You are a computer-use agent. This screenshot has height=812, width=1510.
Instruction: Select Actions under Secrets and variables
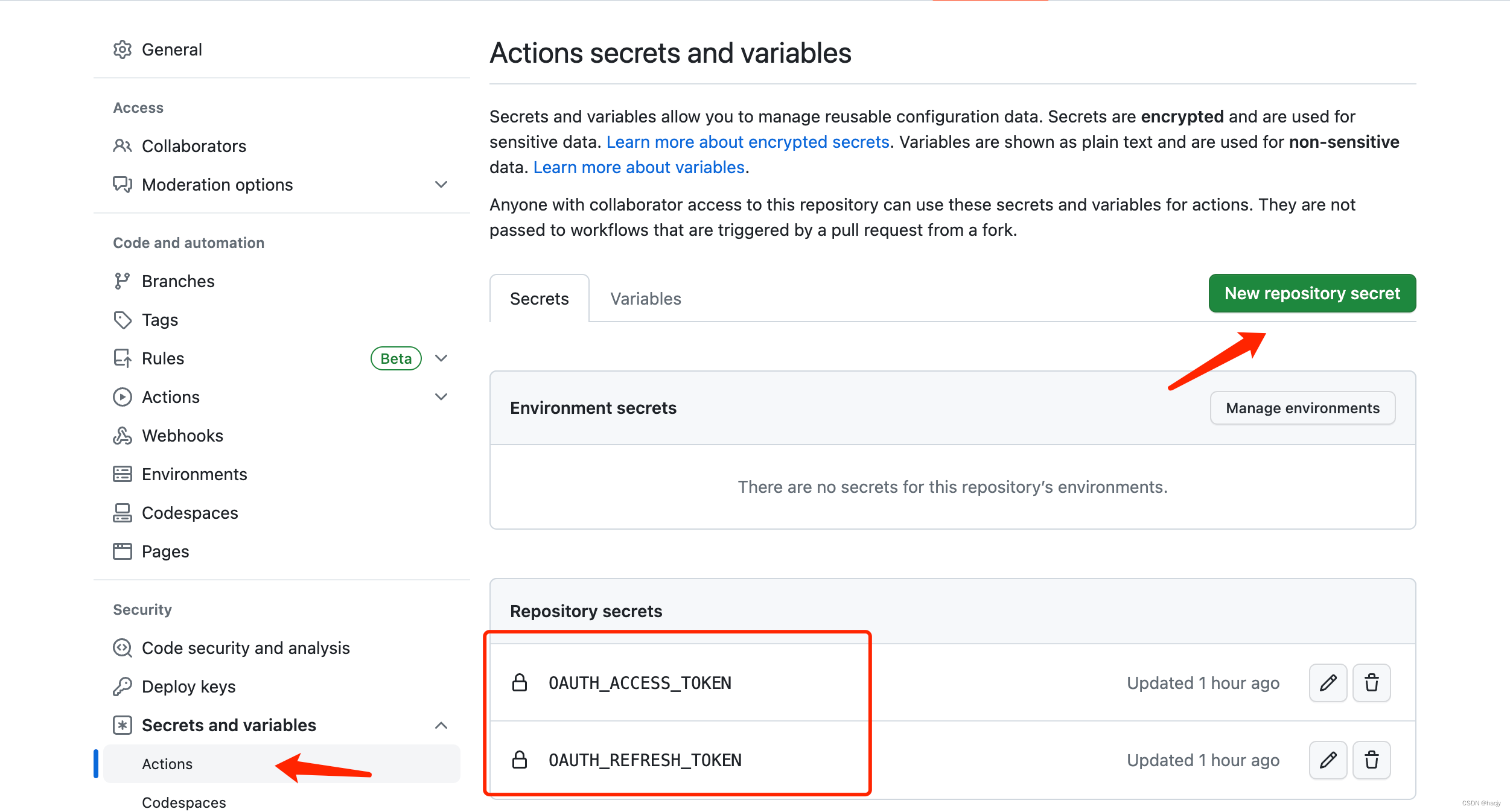coord(282,764)
